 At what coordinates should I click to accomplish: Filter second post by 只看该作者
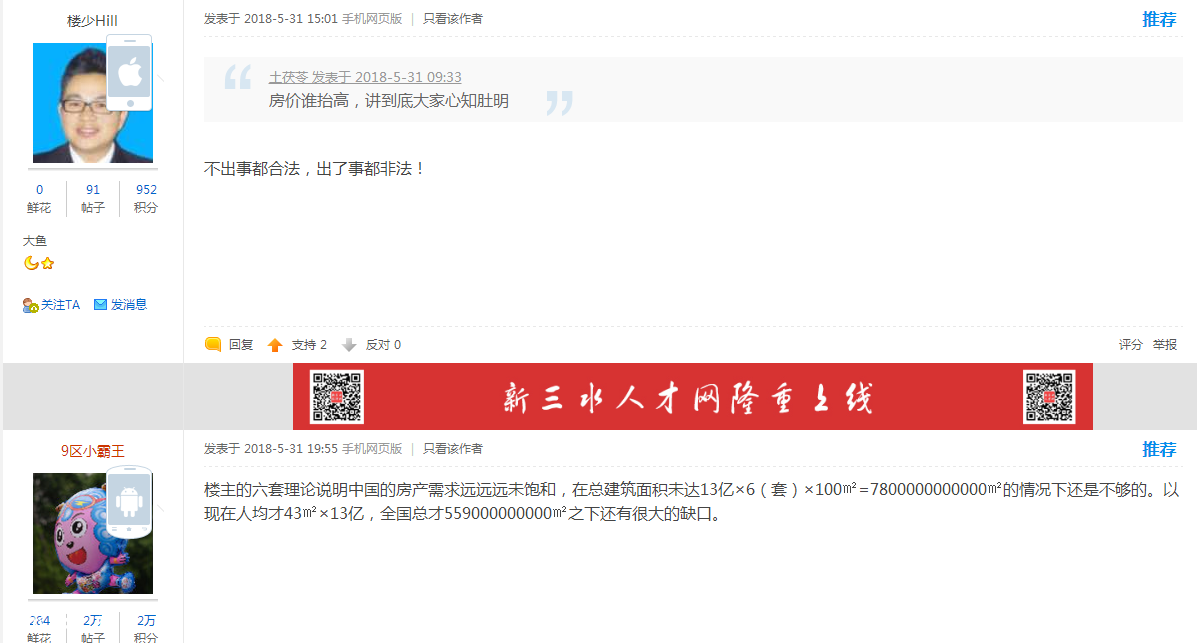[x=452, y=449]
